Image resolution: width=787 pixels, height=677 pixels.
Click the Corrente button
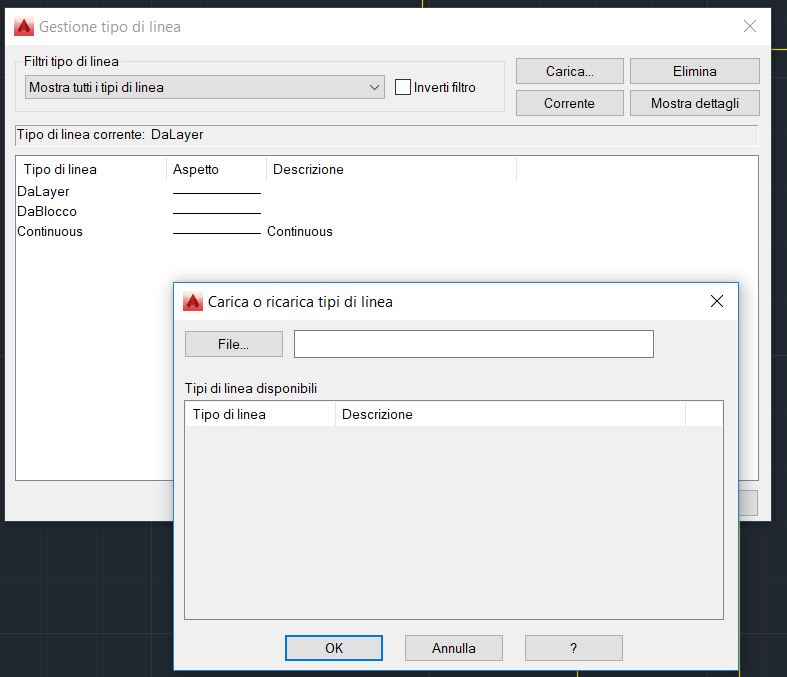(570, 103)
